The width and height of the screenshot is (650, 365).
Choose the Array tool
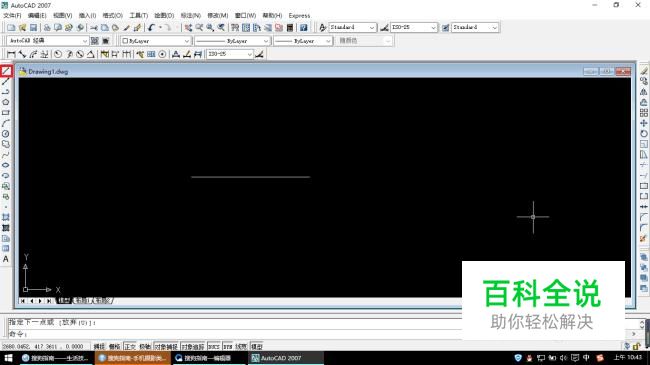click(x=643, y=112)
